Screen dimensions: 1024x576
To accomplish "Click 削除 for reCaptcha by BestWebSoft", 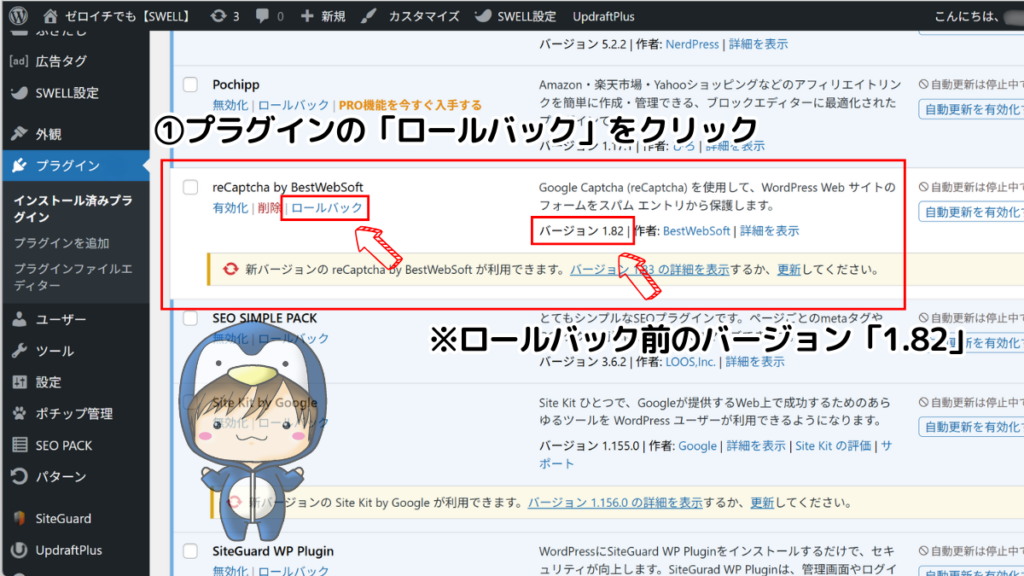I will [x=268, y=208].
